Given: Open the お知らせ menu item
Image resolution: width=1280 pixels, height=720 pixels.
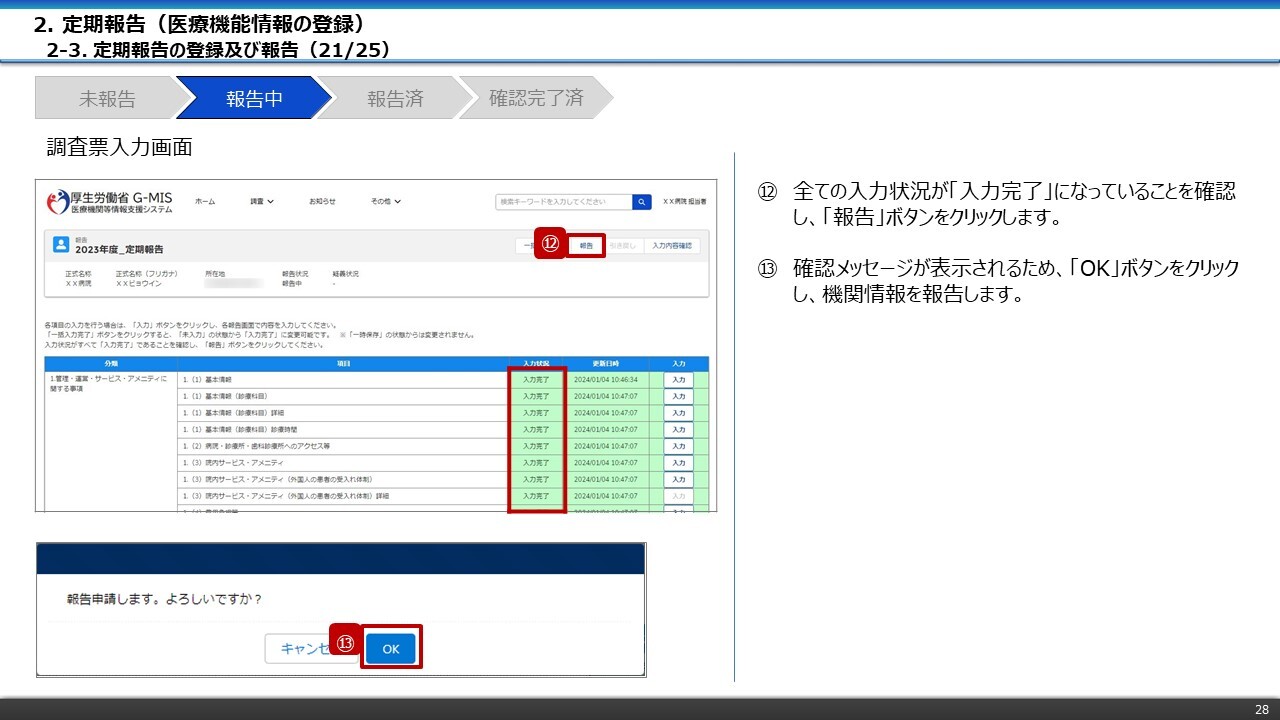Looking at the screenshot, I should 323,201.
